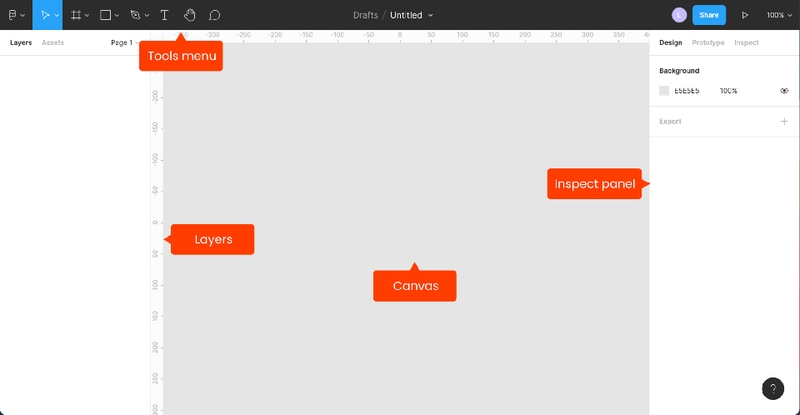The width and height of the screenshot is (800, 415).
Task: Switch to the Design tab
Action: 670,42
